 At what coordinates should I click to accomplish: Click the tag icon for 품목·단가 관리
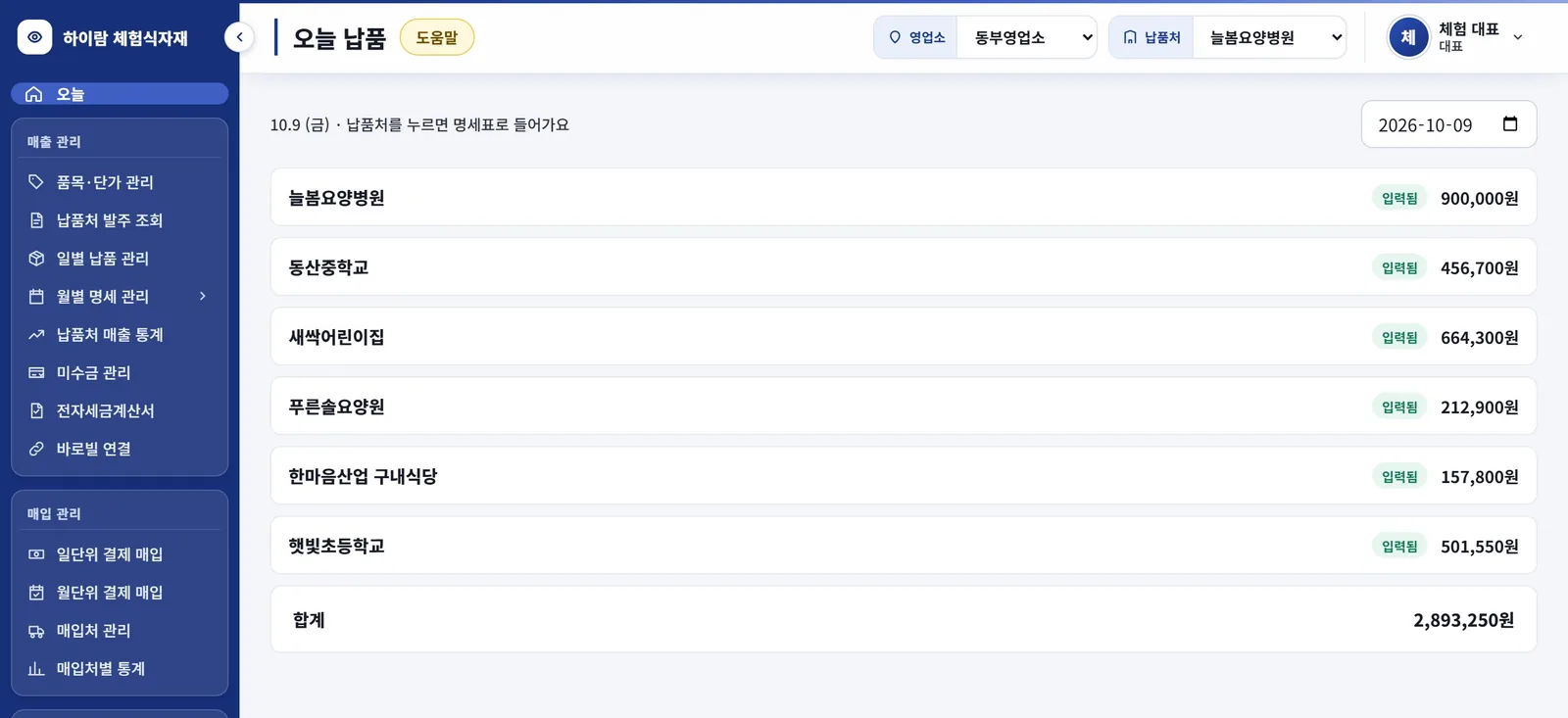(x=36, y=182)
